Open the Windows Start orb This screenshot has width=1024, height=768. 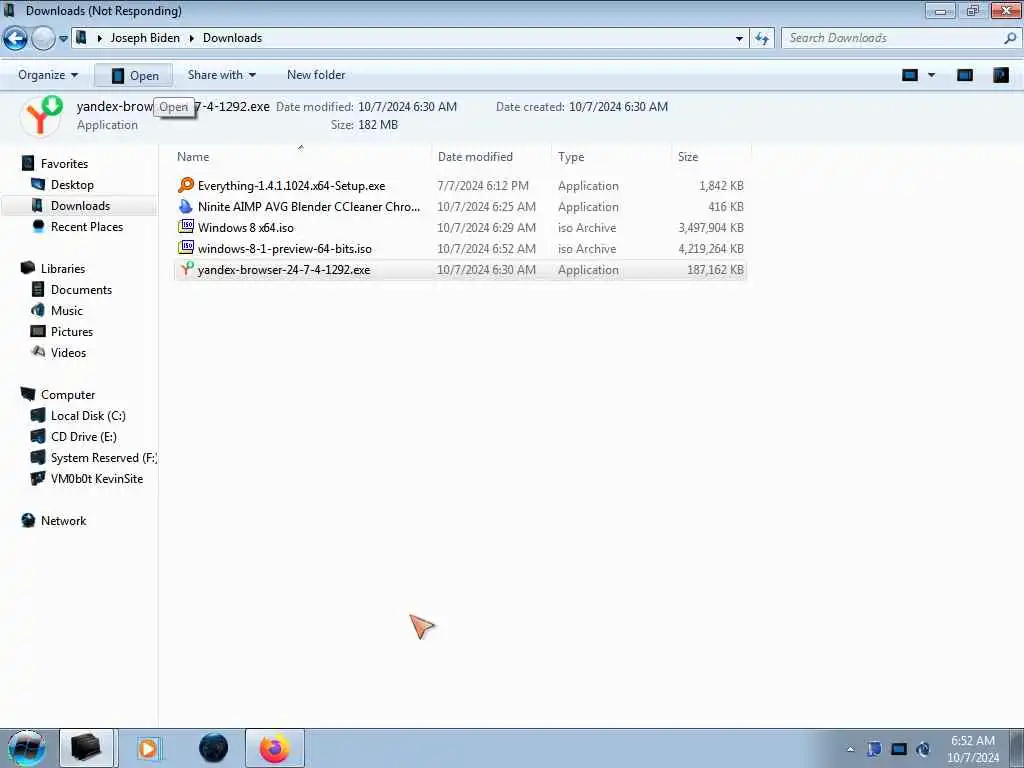26,748
